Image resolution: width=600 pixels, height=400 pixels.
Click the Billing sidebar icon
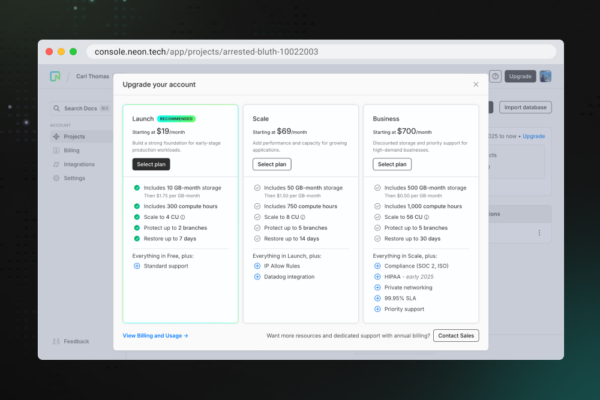[x=56, y=150]
